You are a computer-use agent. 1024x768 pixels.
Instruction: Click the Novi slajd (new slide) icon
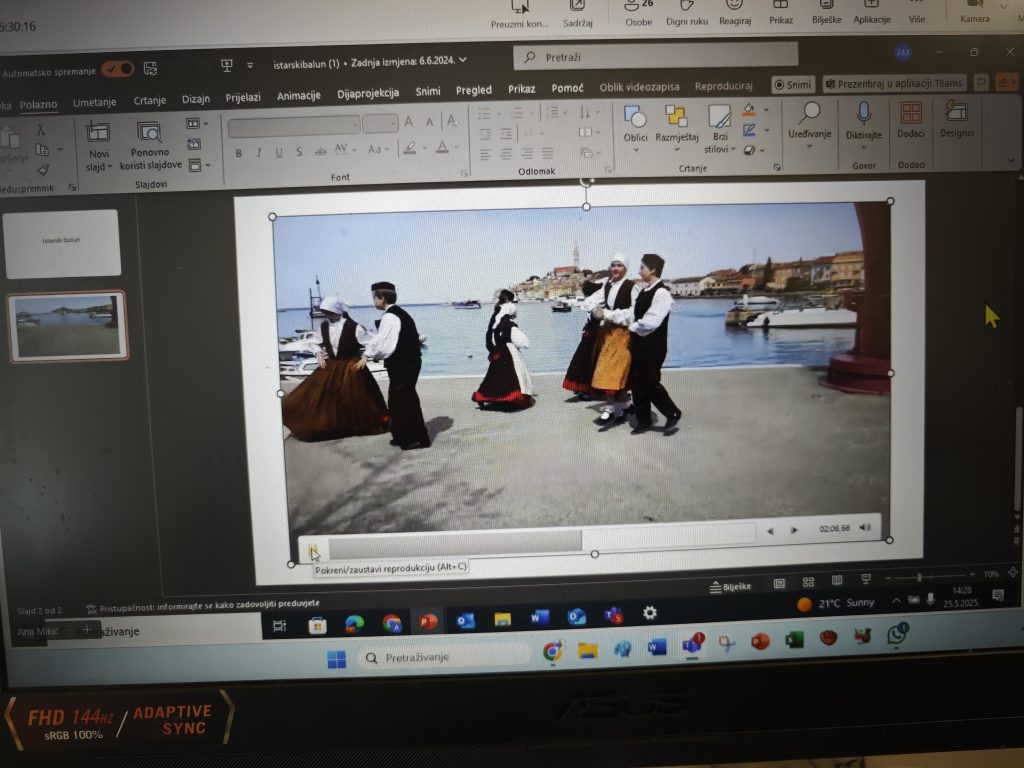98,133
